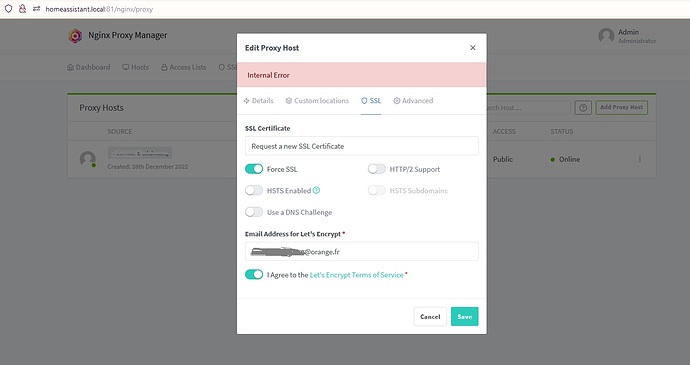Click the Save button
Image resolution: width=690 pixels, height=365 pixels.
click(465, 317)
